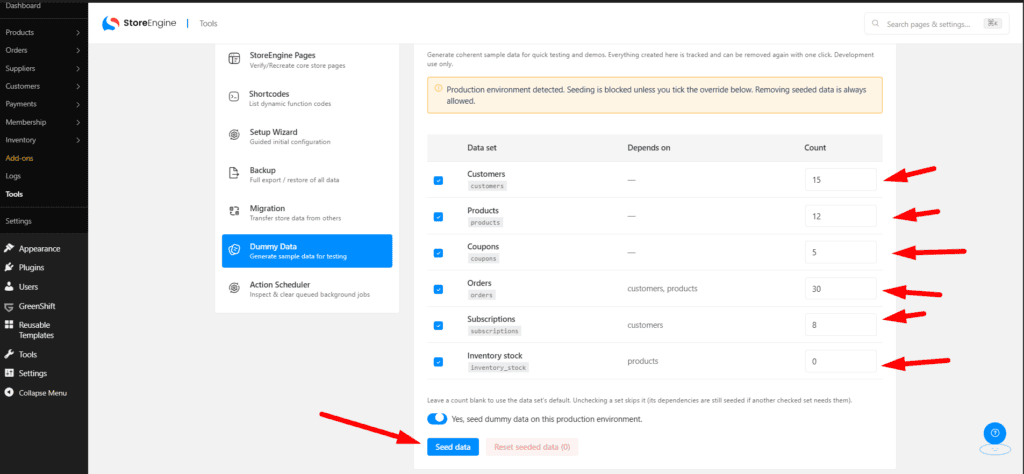Click the Action Scheduler icon

pos(234,288)
